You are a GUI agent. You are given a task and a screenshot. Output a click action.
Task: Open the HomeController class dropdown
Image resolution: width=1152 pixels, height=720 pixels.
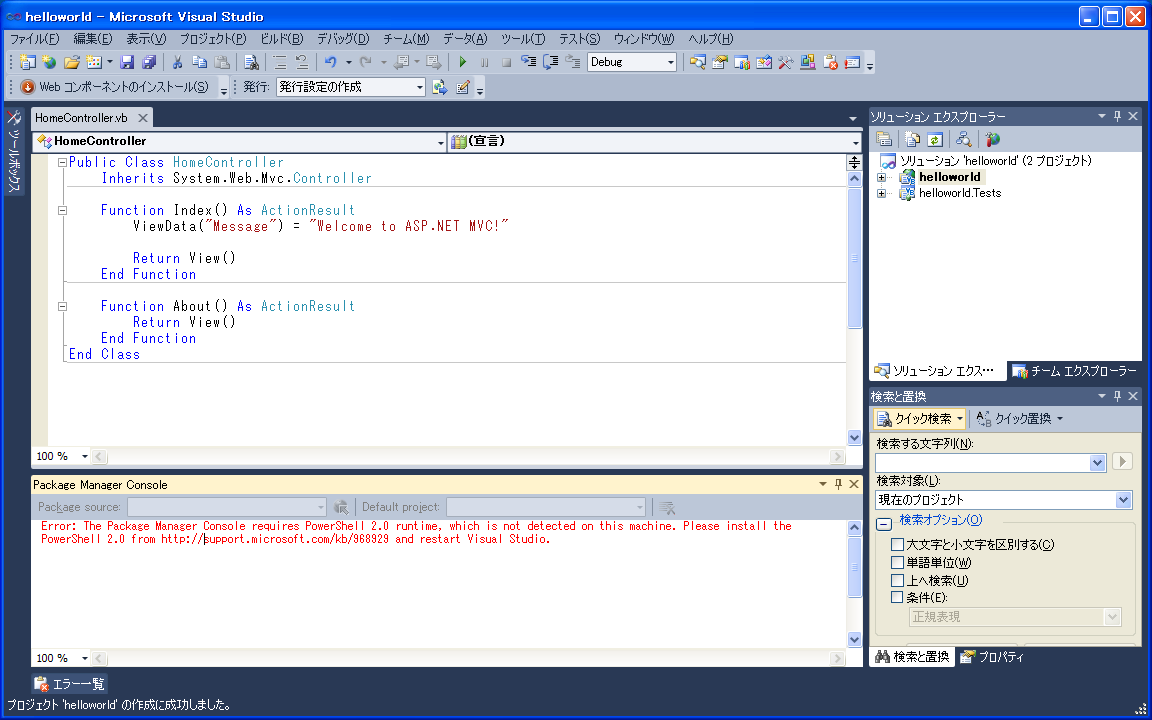click(x=441, y=142)
